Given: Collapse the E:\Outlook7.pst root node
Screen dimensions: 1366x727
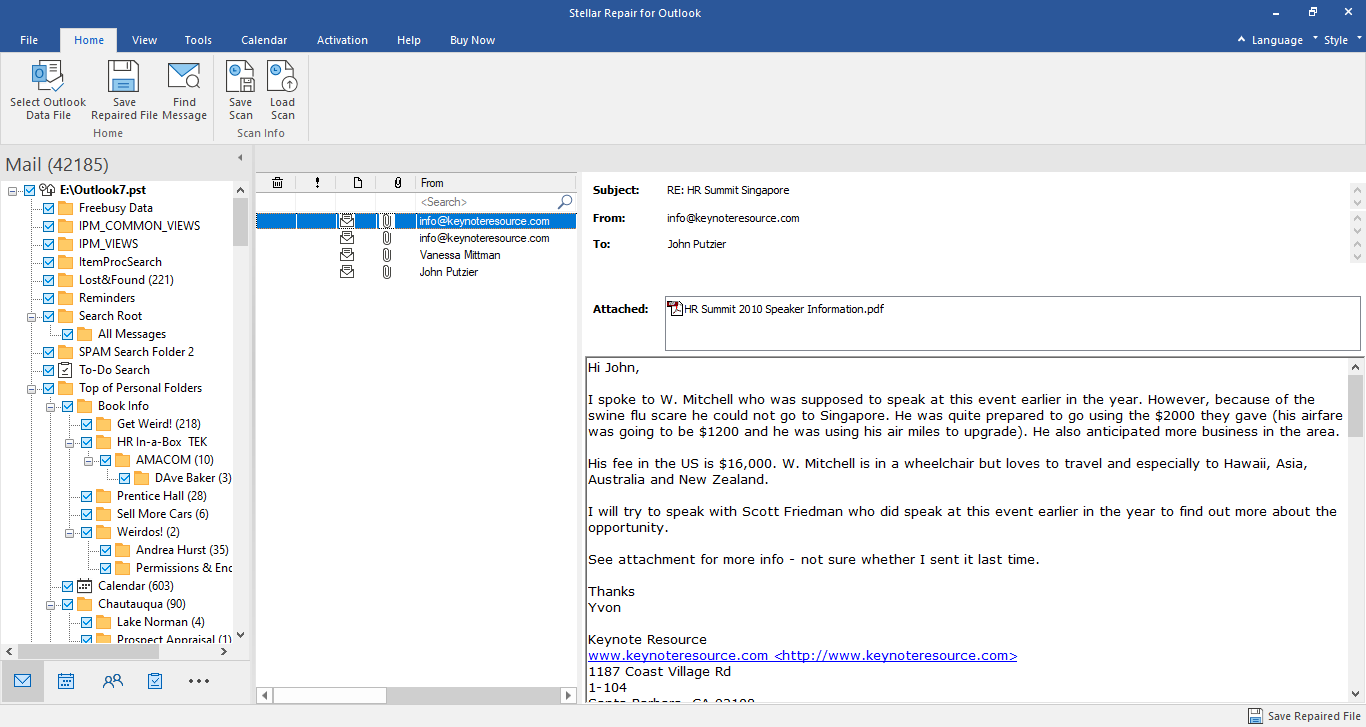Looking at the screenshot, I should 10,189.
